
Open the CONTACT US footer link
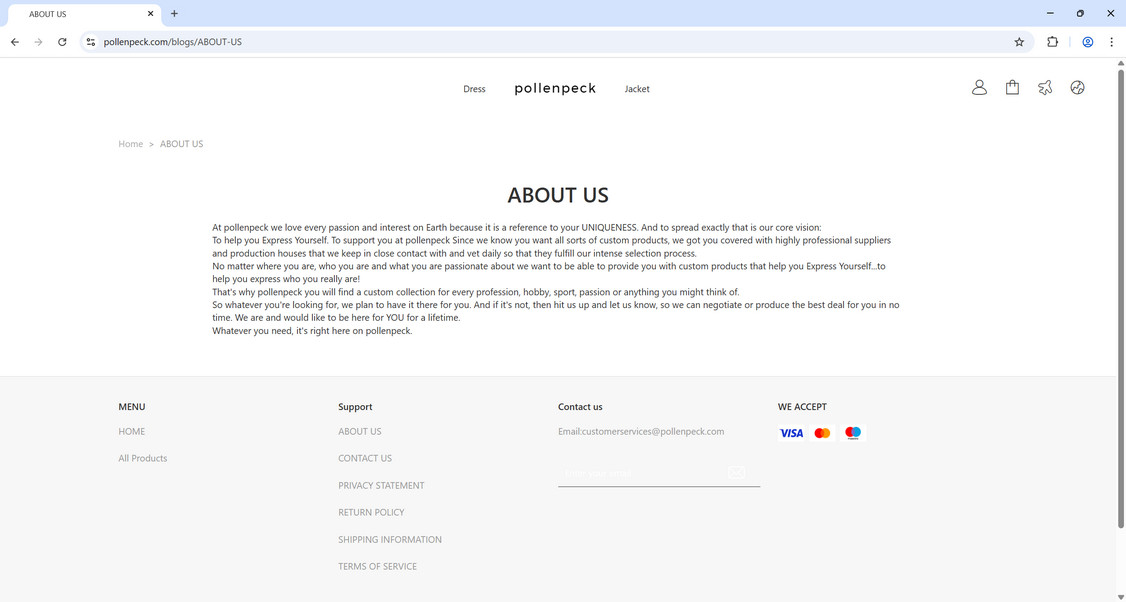tap(364, 457)
